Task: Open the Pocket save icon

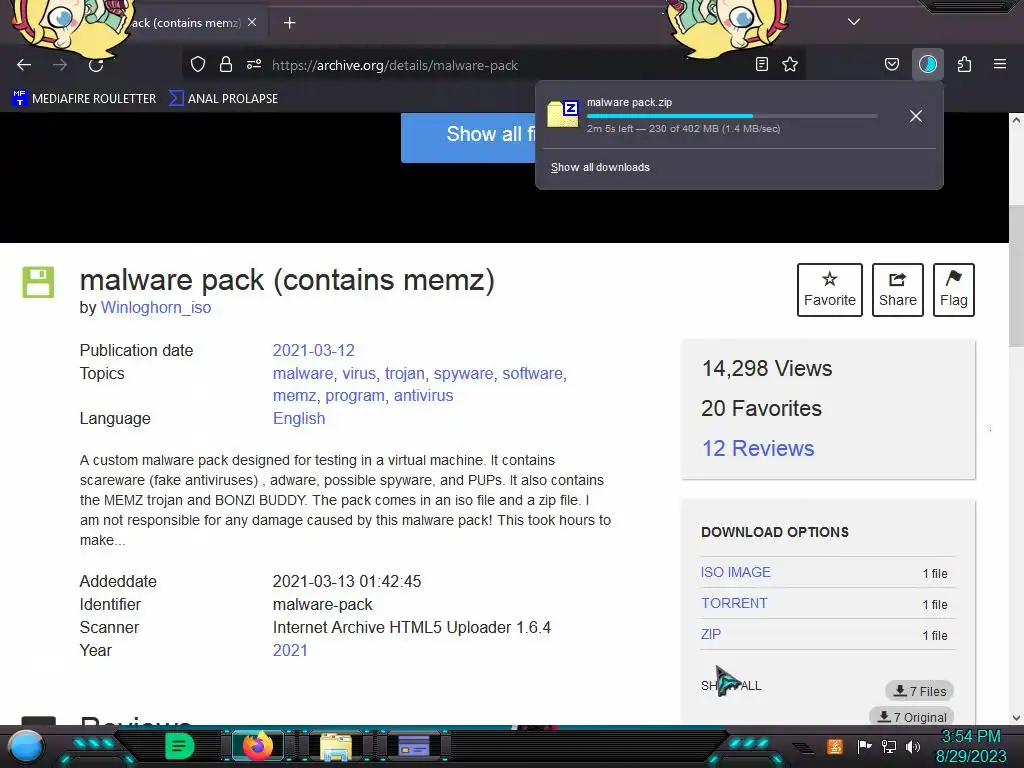Action: [891, 65]
